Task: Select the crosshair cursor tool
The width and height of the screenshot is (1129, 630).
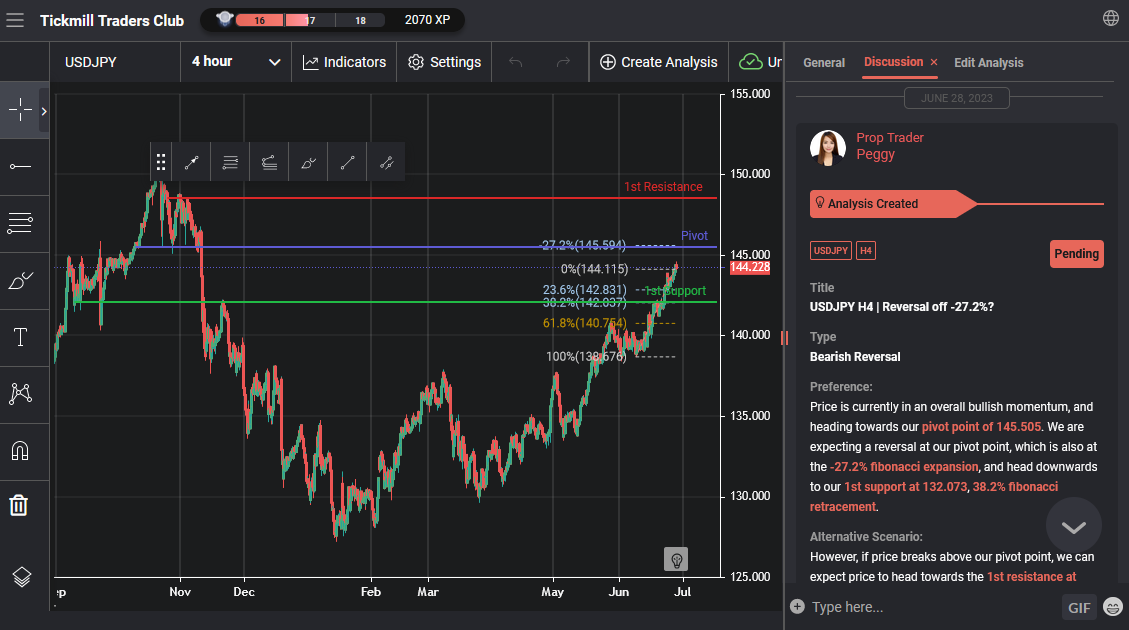Action: (x=20, y=109)
